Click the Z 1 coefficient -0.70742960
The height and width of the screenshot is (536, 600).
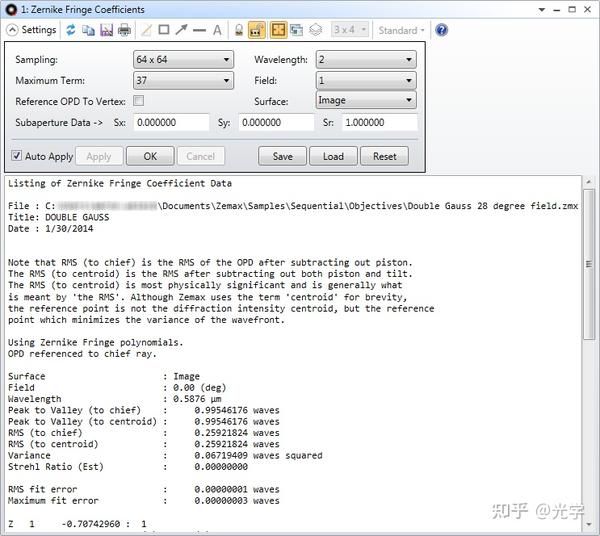tap(91, 524)
